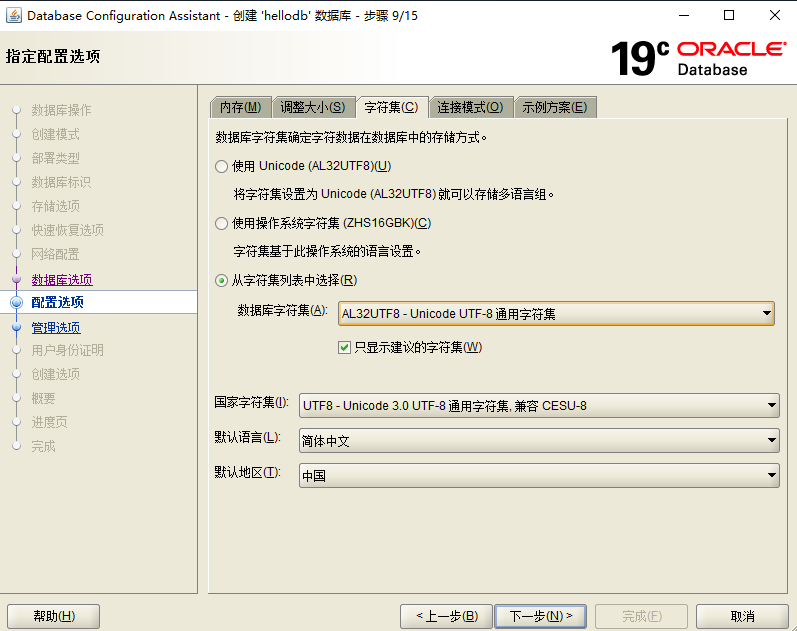Select the 使用 Unicode (AL32UTF8) radio button
Viewport: 797px width, 631px height.
[x=221, y=166]
